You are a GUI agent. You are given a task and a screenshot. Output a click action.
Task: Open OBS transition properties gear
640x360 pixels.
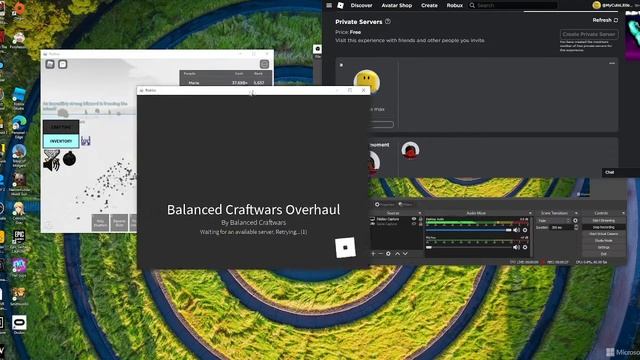pos(575,220)
